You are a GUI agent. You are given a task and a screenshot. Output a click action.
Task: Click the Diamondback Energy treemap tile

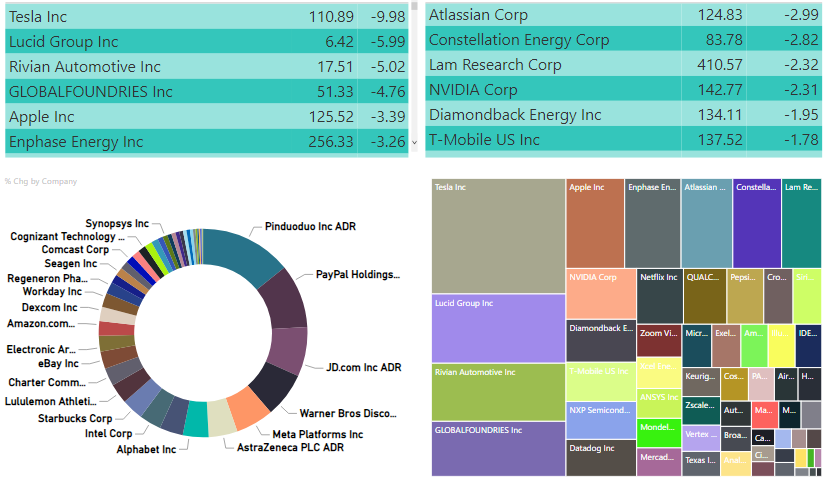[601, 341]
